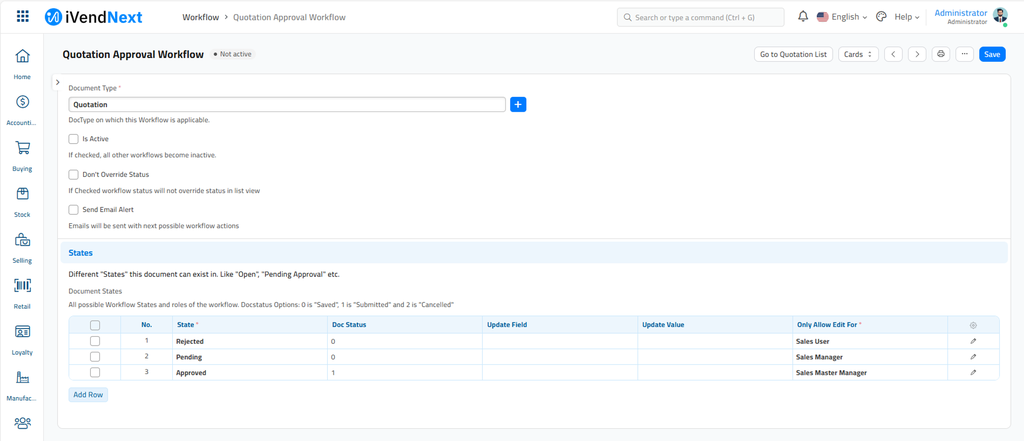Click the Sales User role cell
The width and height of the screenshot is (1024, 441).
[870, 341]
